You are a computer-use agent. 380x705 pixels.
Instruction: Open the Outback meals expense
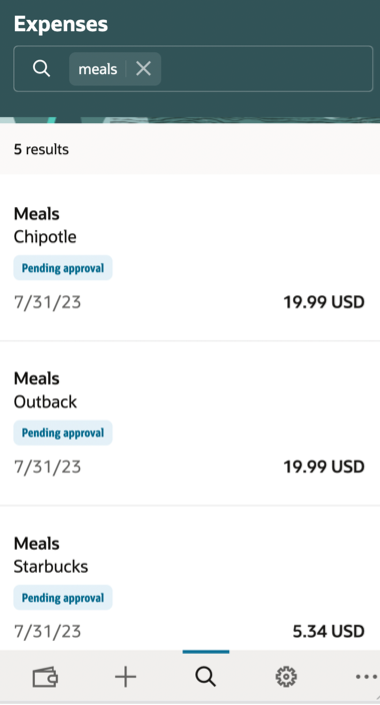click(x=190, y=423)
